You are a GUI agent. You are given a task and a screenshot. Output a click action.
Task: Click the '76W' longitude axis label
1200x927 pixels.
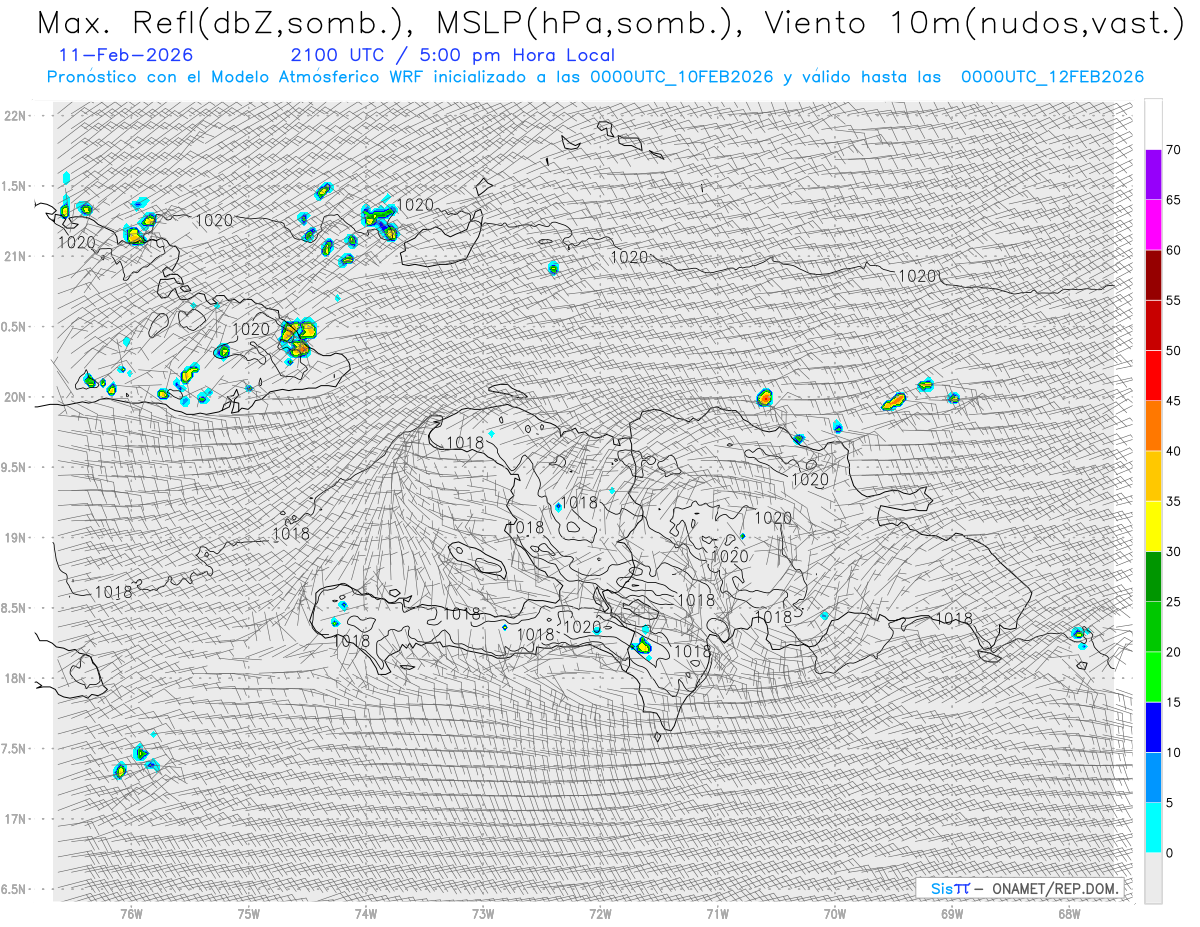(131, 914)
